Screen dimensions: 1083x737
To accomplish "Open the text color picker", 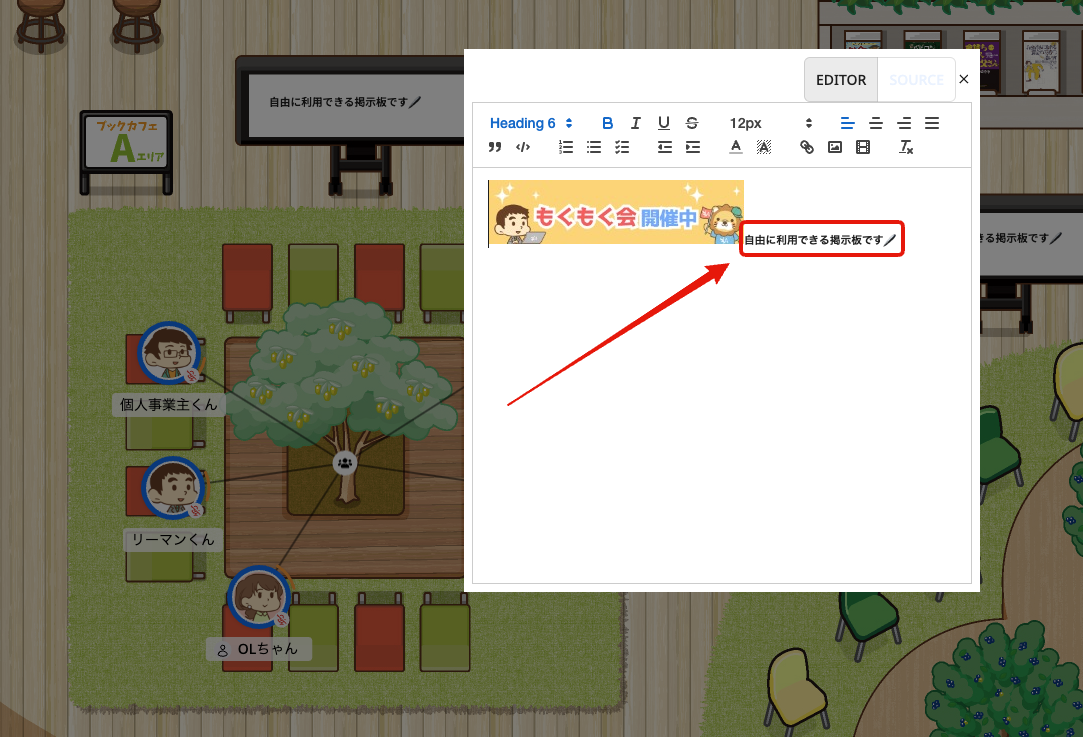I will point(736,147).
